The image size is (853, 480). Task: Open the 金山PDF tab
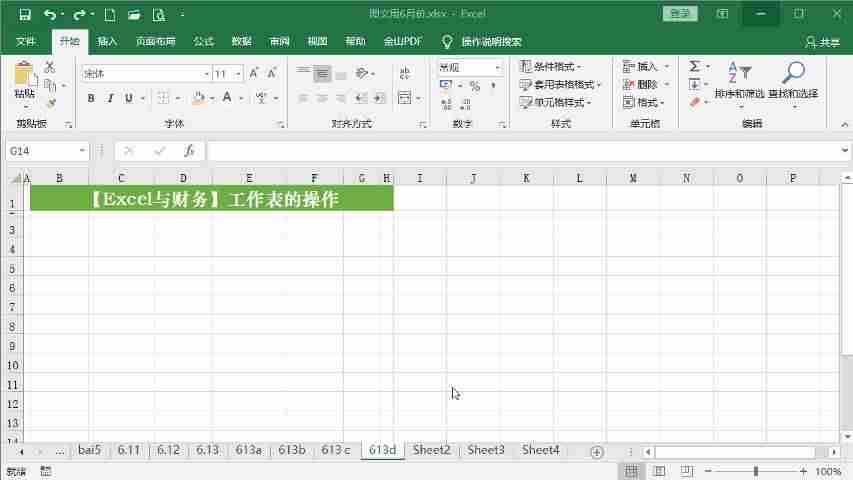coord(403,41)
